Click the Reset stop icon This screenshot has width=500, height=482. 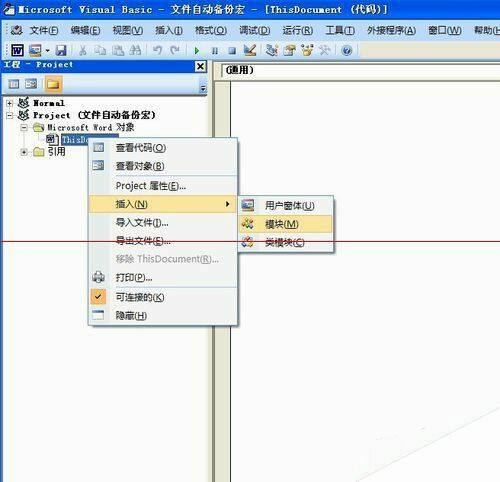click(232, 51)
